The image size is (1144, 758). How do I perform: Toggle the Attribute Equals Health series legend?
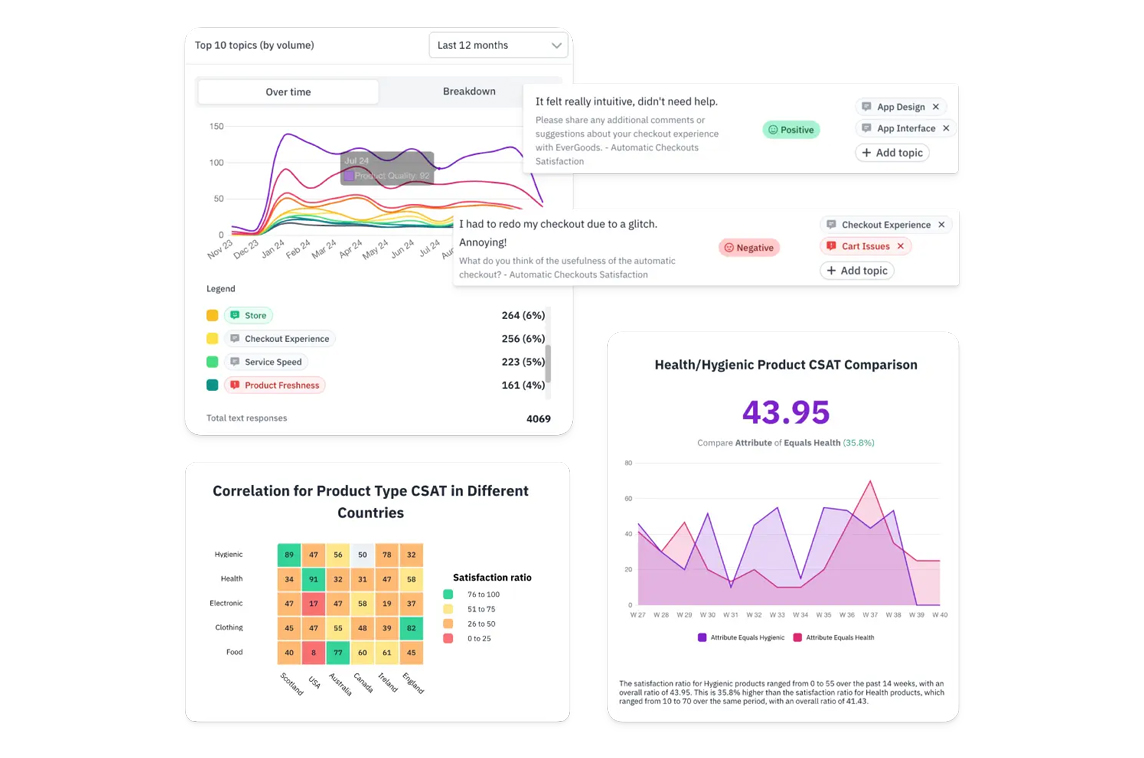[834, 638]
